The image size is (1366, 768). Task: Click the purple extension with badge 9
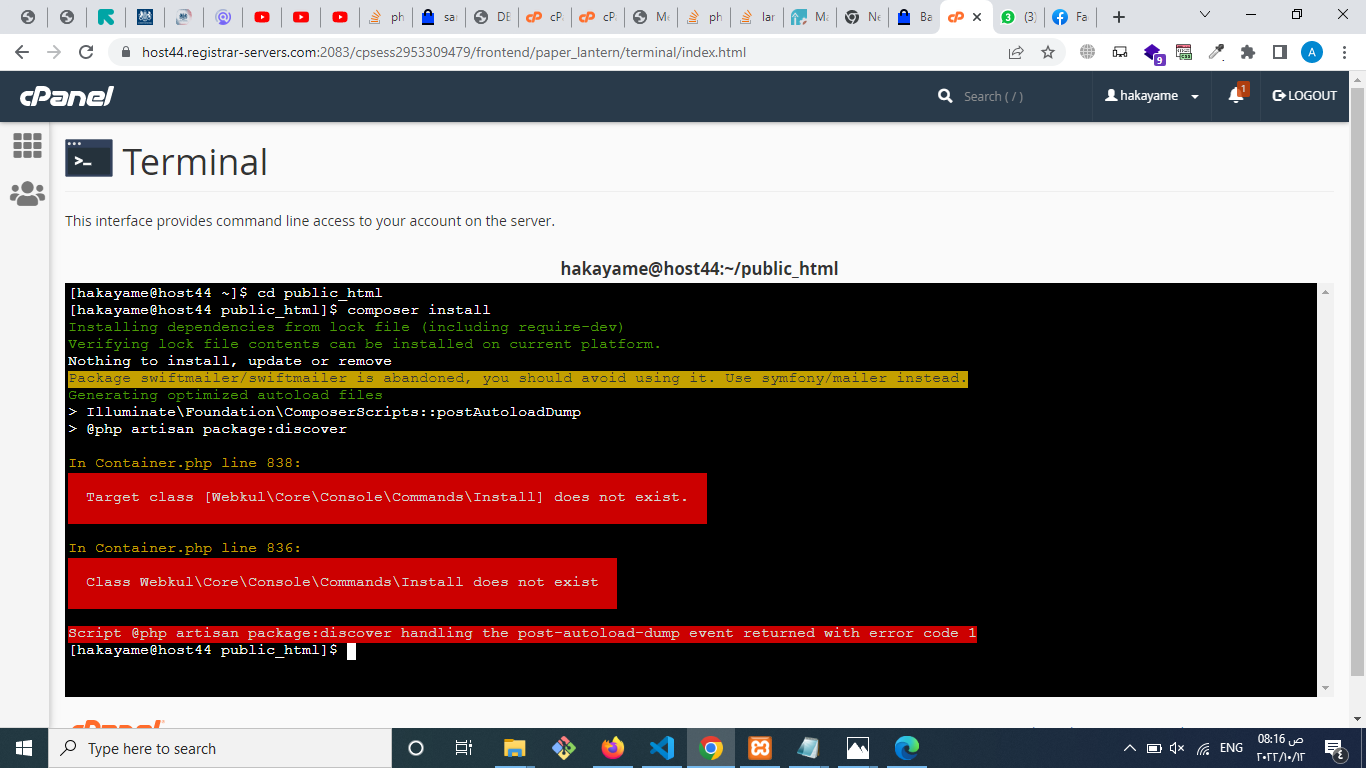[x=1153, y=53]
